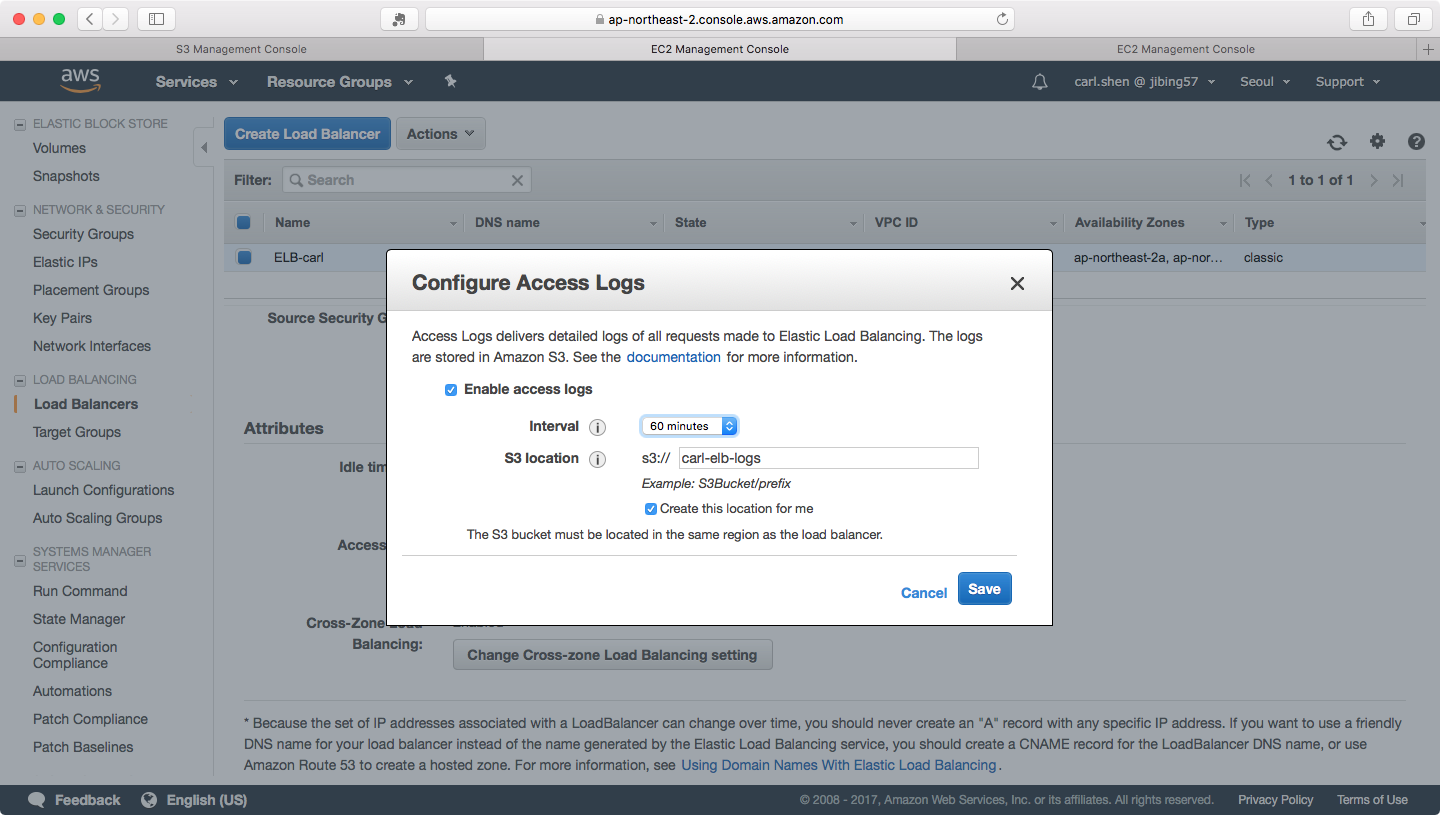The width and height of the screenshot is (1440, 815).
Task: Open Using Domain Names With ELB link
Action: pos(839,765)
